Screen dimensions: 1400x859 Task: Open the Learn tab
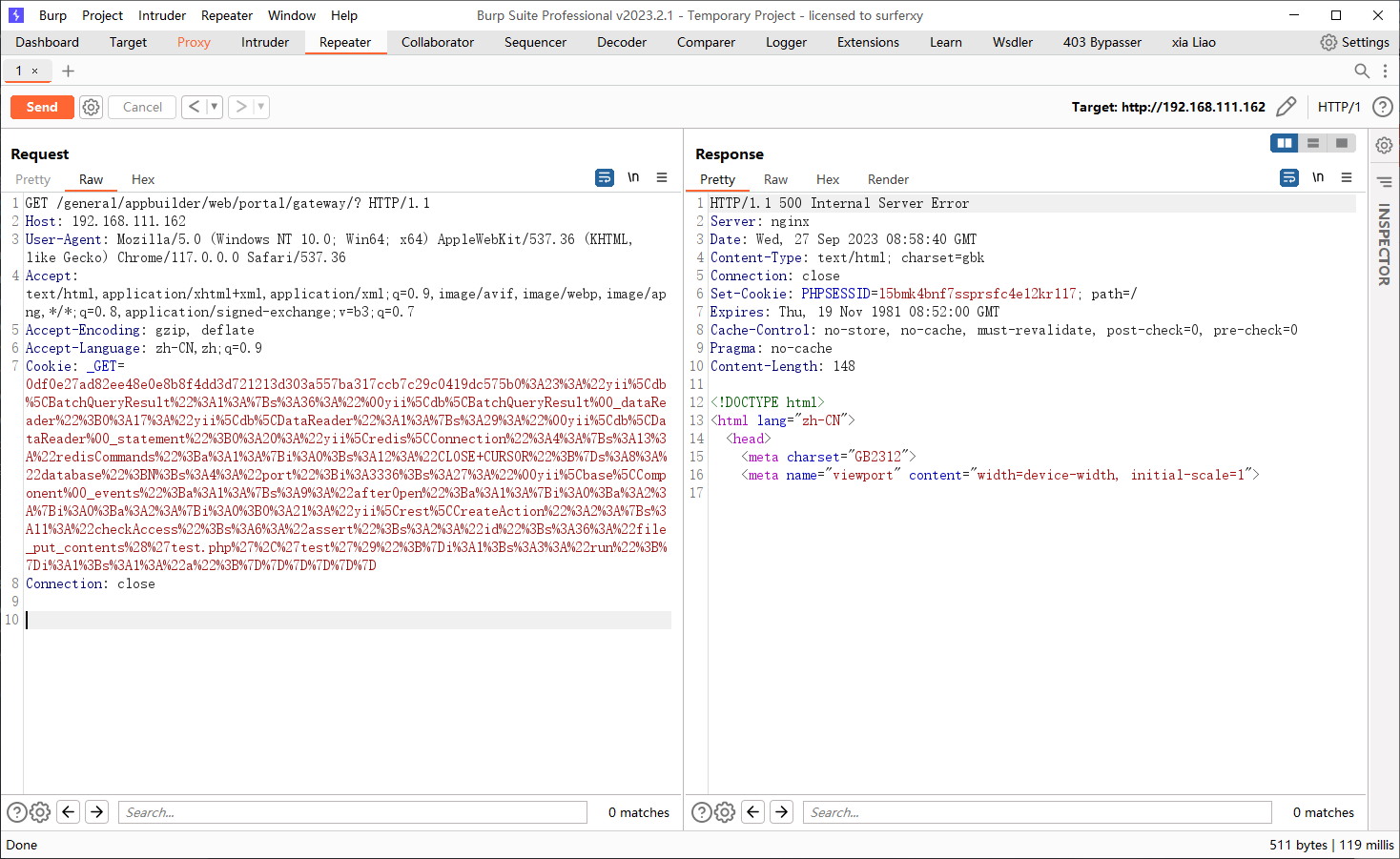pyautogui.click(x=946, y=42)
